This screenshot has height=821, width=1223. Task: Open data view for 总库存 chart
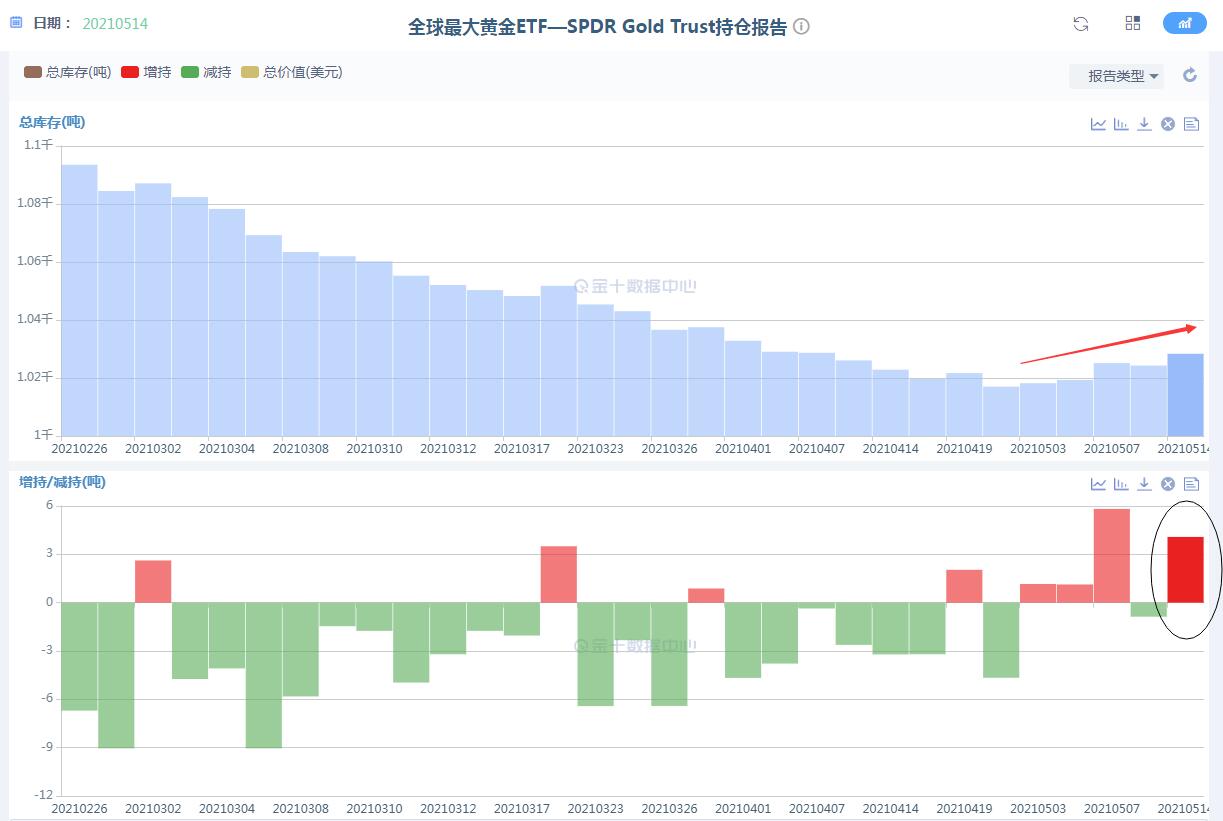[1191, 124]
